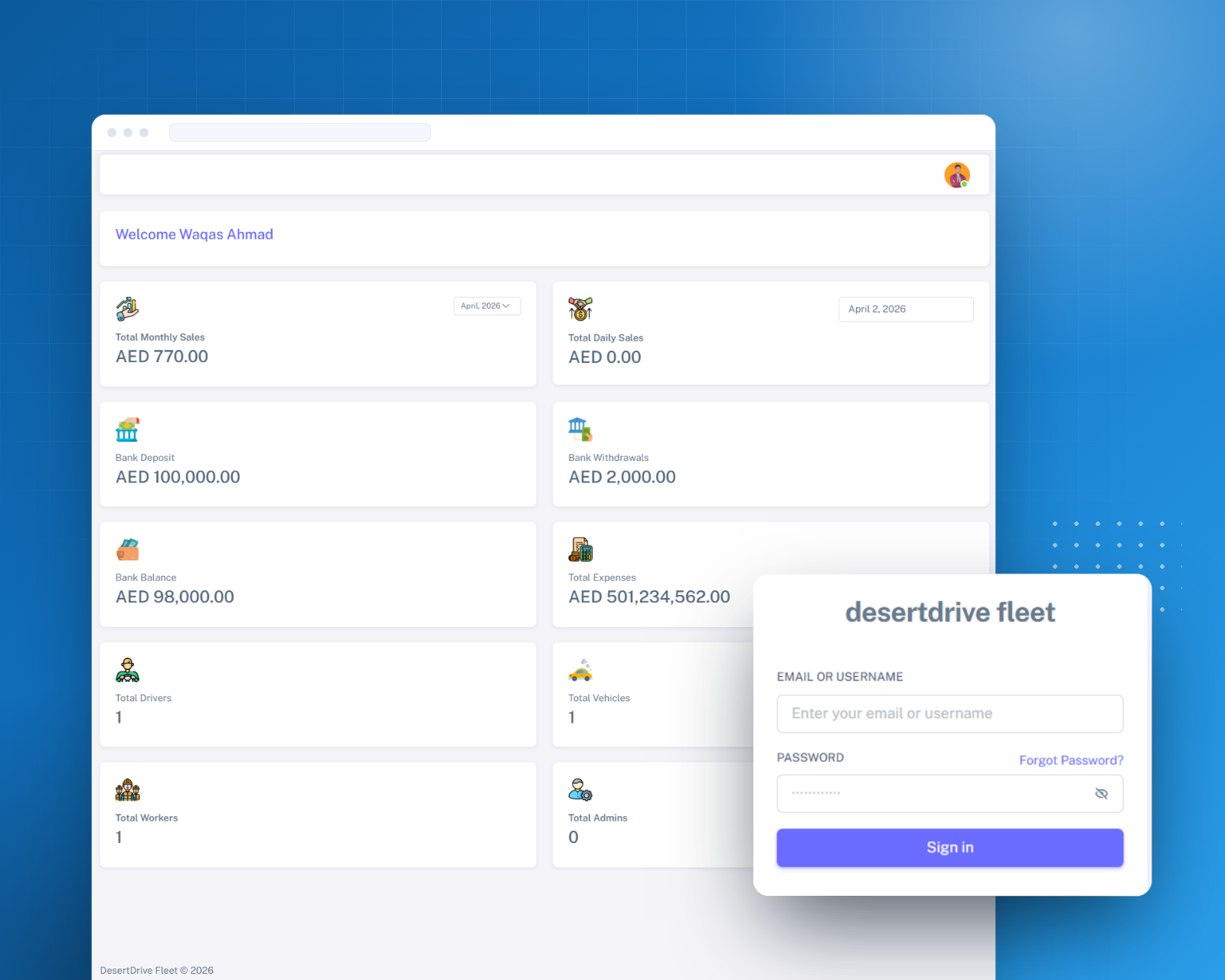
Task: Click the desertdrive fleet login logo
Action: click(x=949, y=612)
